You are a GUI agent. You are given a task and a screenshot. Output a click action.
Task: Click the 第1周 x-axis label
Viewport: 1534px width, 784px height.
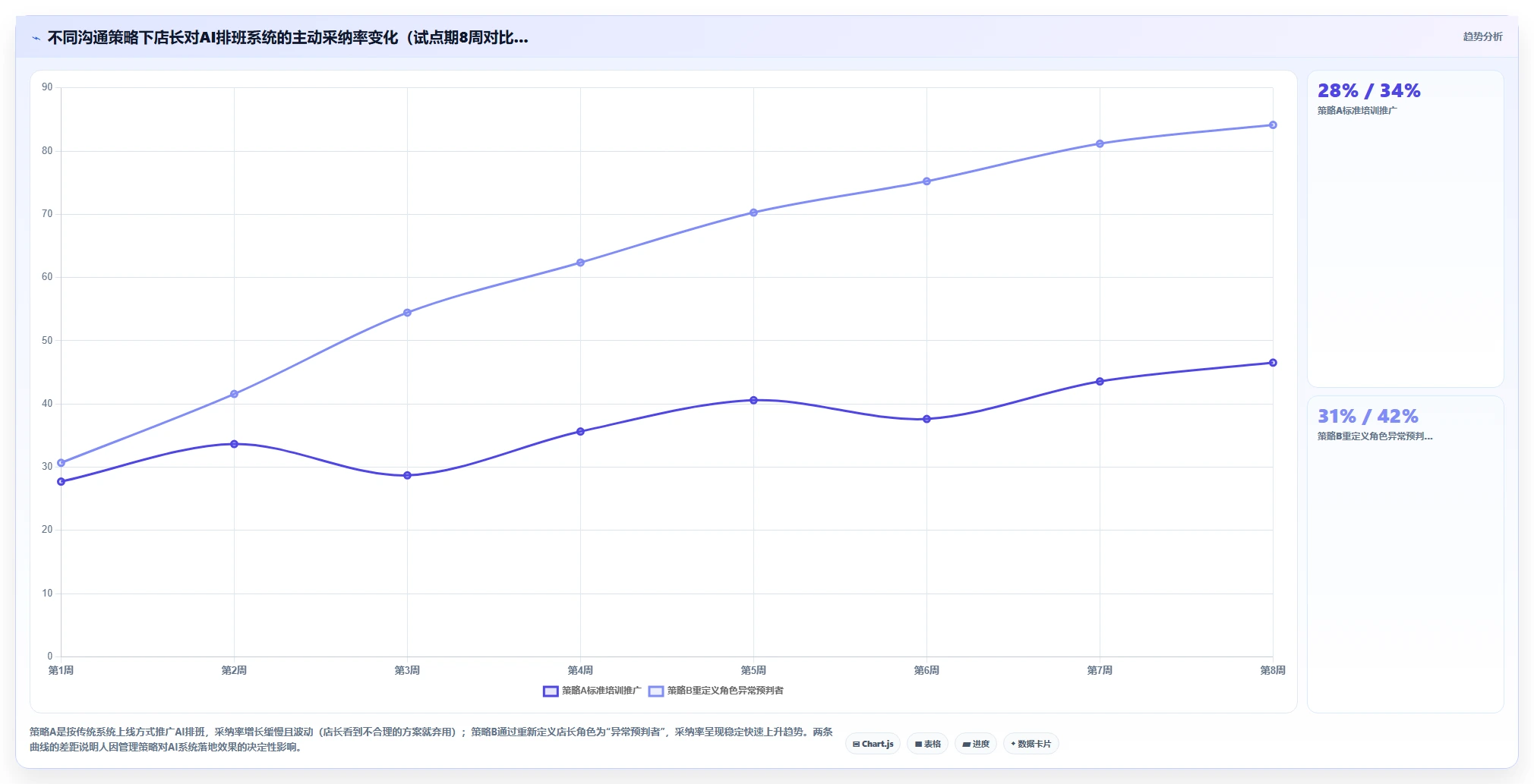pyautogui.click(x=61, y=670)
